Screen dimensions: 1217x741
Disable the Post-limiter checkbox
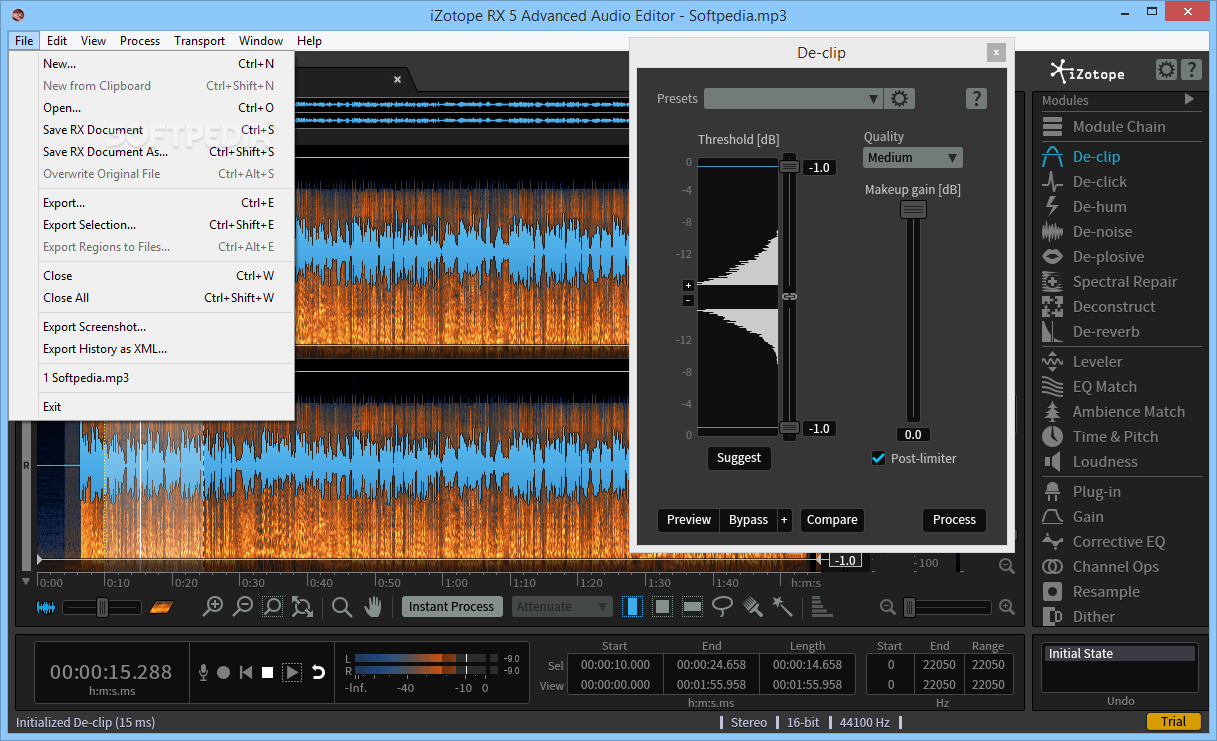pos(879,458)
